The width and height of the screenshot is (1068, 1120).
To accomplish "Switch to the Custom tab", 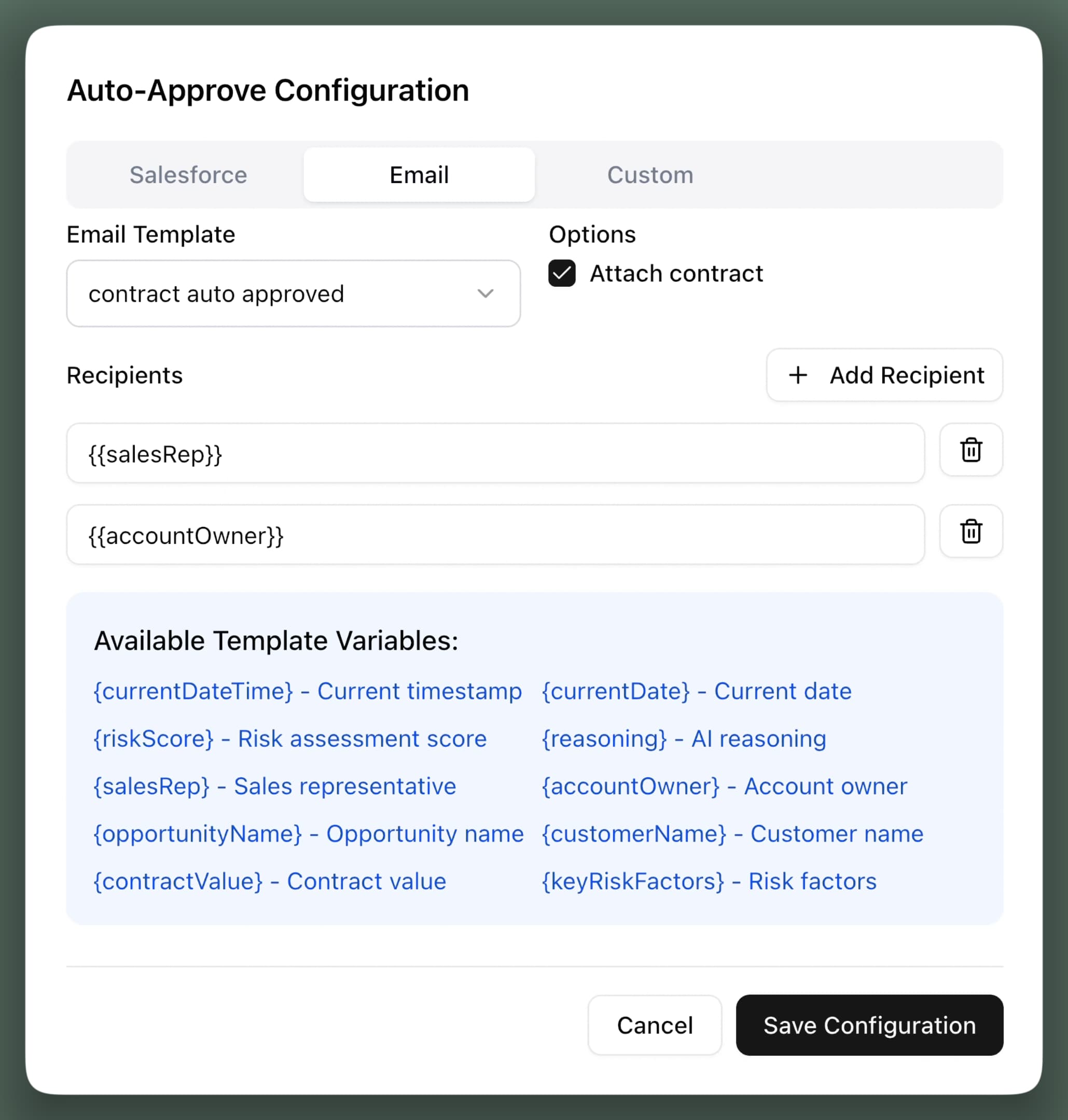I will point(650,175).
